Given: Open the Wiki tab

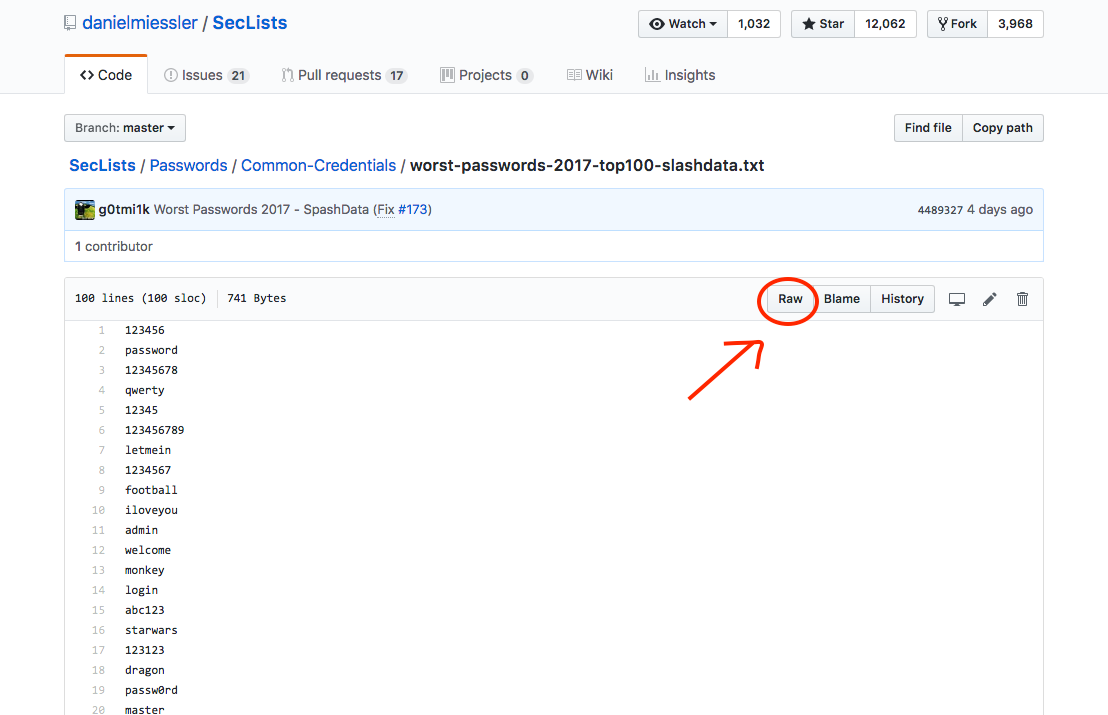Looking at the screenshot, I should pyautogui.click(x=590, y=75).
